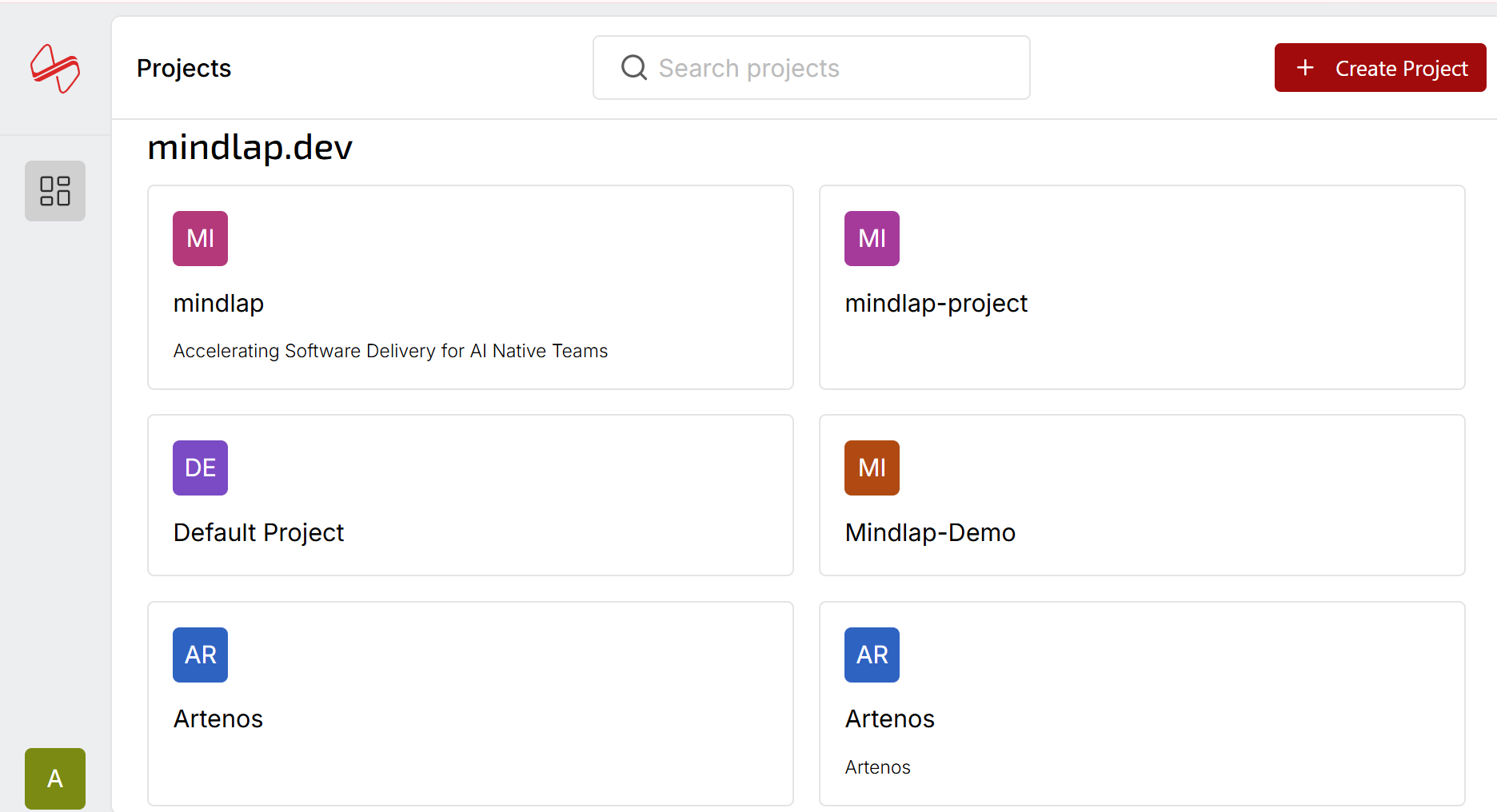This screenshot has height=812, width=1497.
Task: Click the AR badge of Artenos without description
Action: point(201,655)
